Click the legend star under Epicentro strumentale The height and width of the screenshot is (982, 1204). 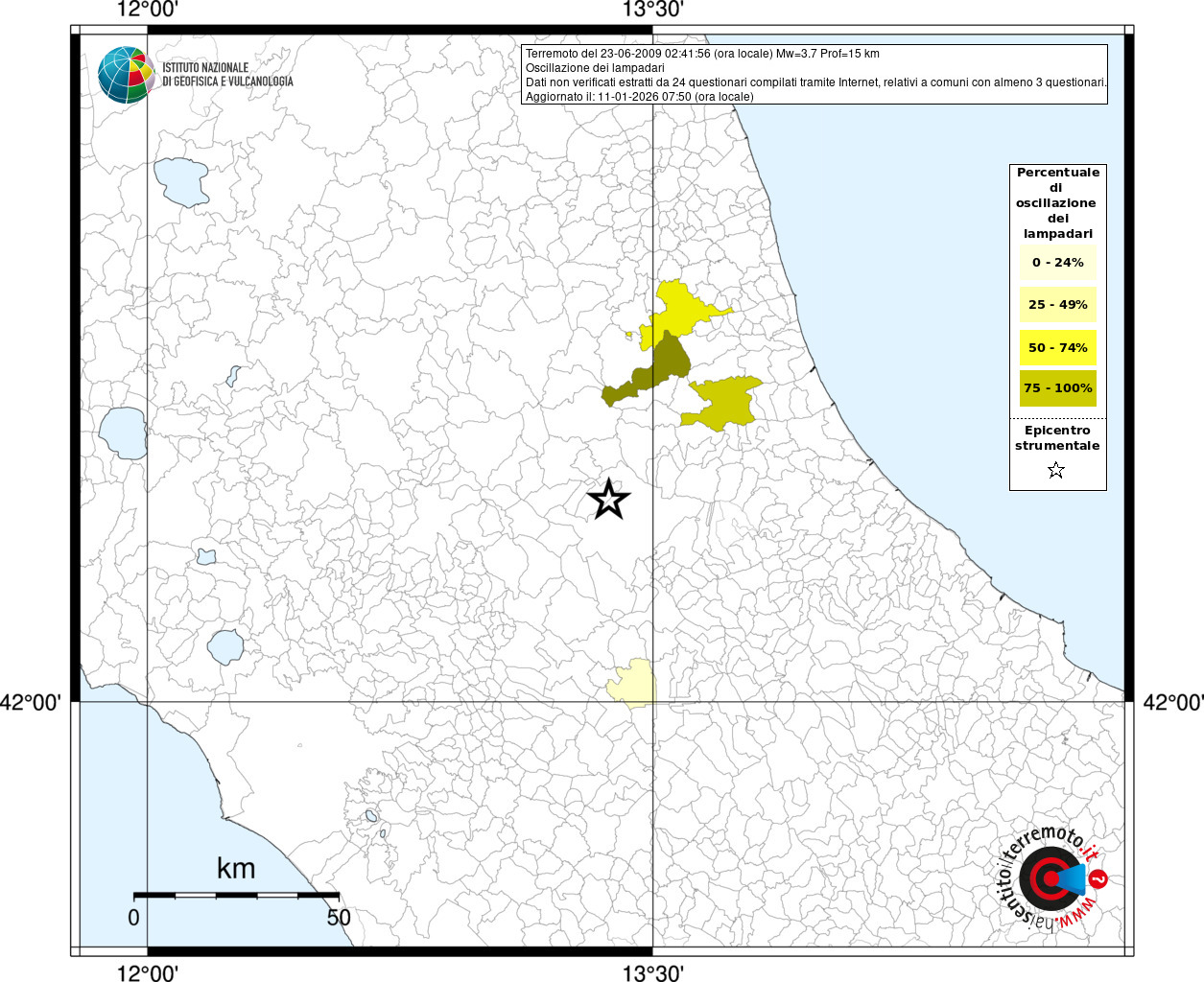(x=1056, y=470)
